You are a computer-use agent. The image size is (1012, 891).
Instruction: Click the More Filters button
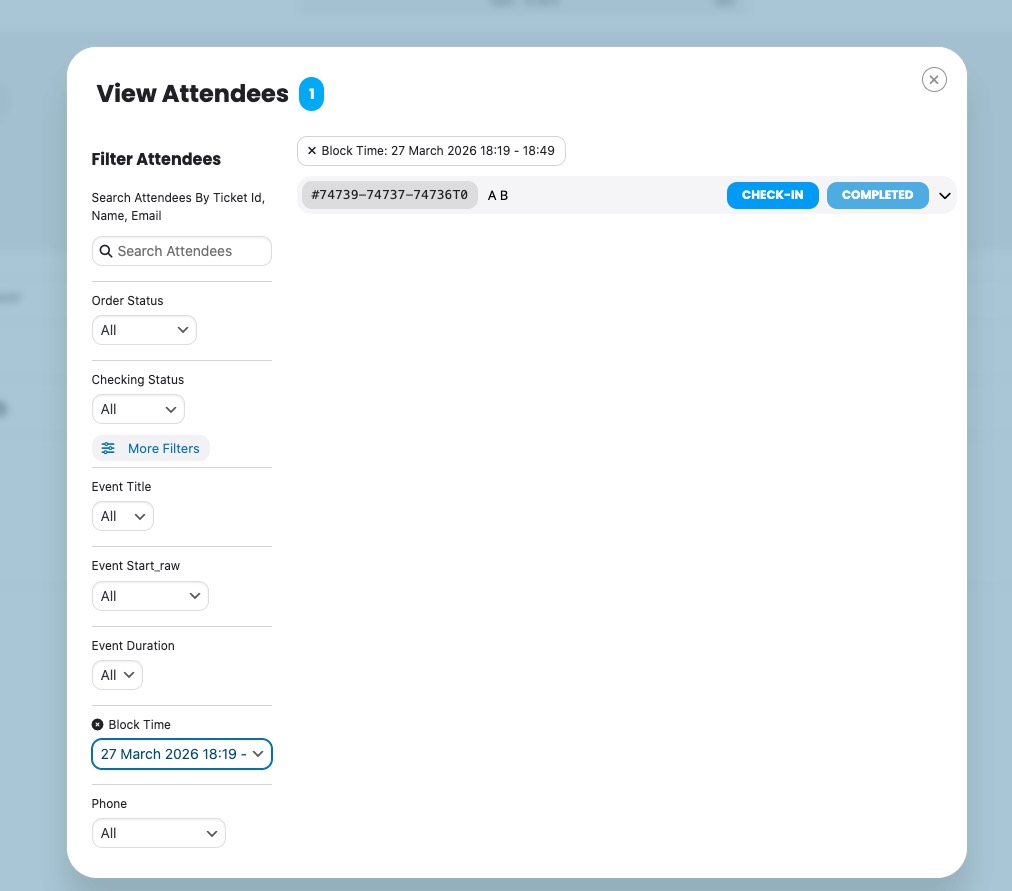pyautogui.click(x=151, y=448)
